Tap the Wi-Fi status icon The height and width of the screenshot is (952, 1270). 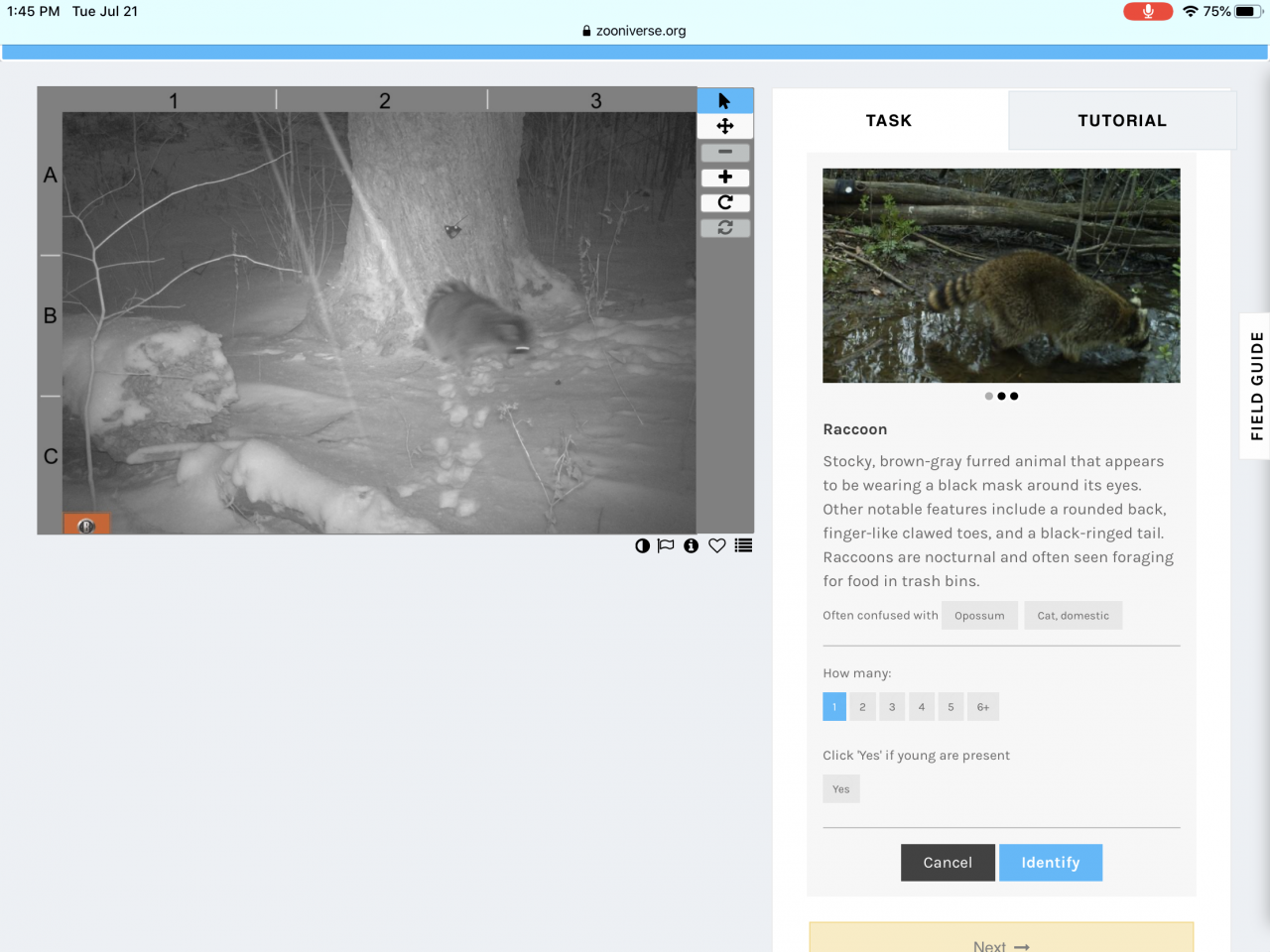pyautogui.click(x=1191, y=11)
